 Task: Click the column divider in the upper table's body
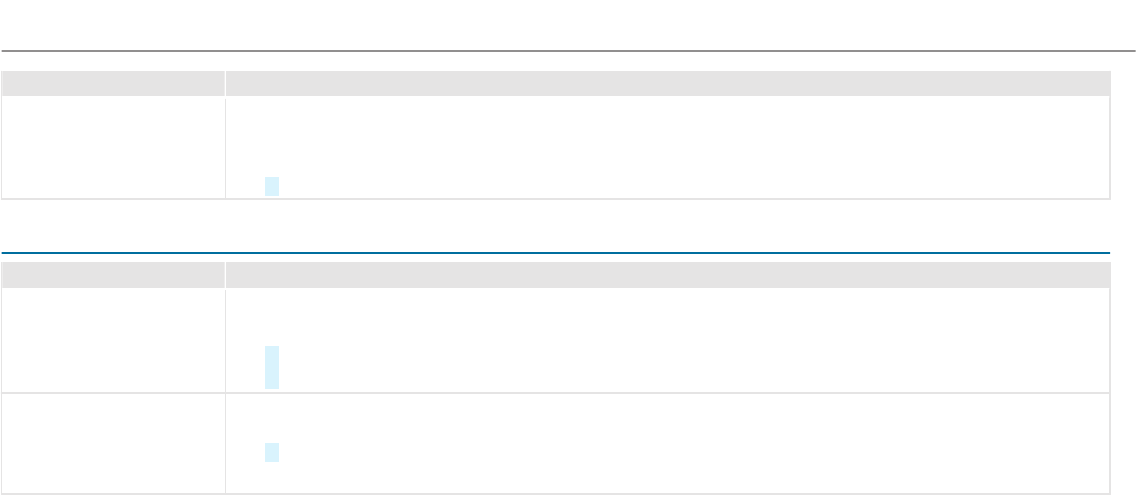click(225, 147)
